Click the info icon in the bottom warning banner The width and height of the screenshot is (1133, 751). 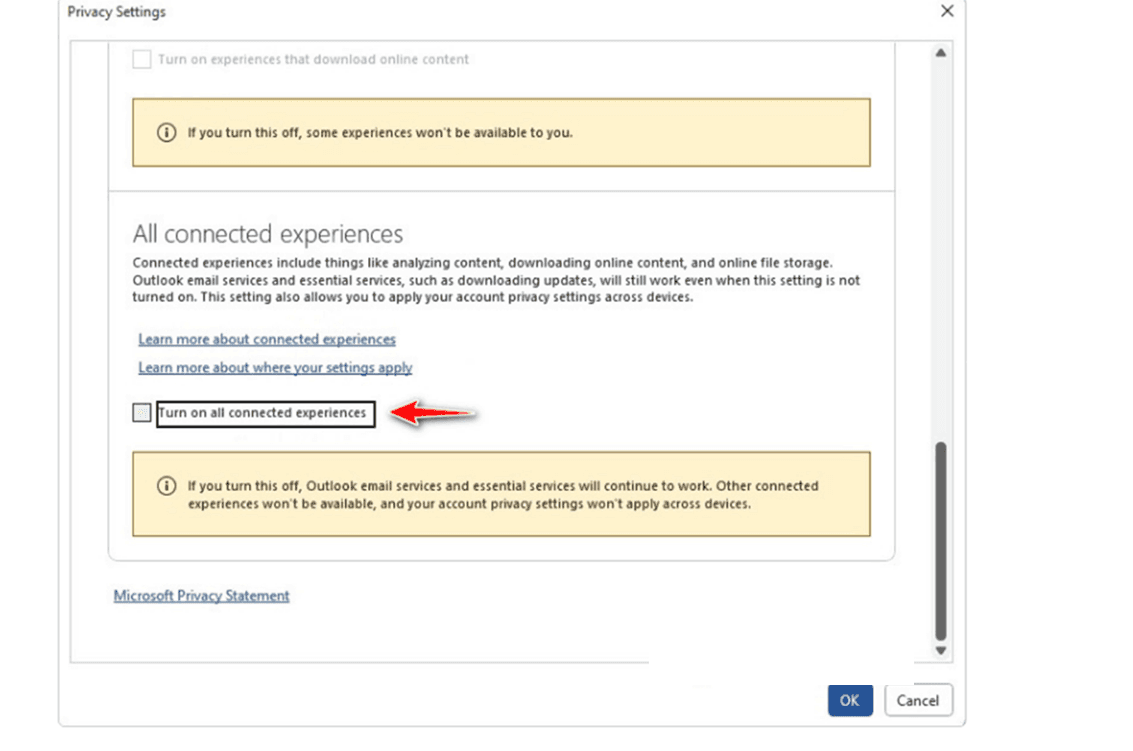167,486
